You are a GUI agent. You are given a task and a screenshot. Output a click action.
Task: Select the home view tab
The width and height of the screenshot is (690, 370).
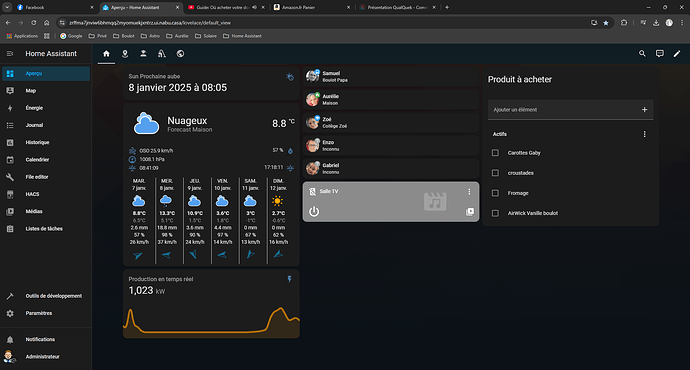point(106,54)
